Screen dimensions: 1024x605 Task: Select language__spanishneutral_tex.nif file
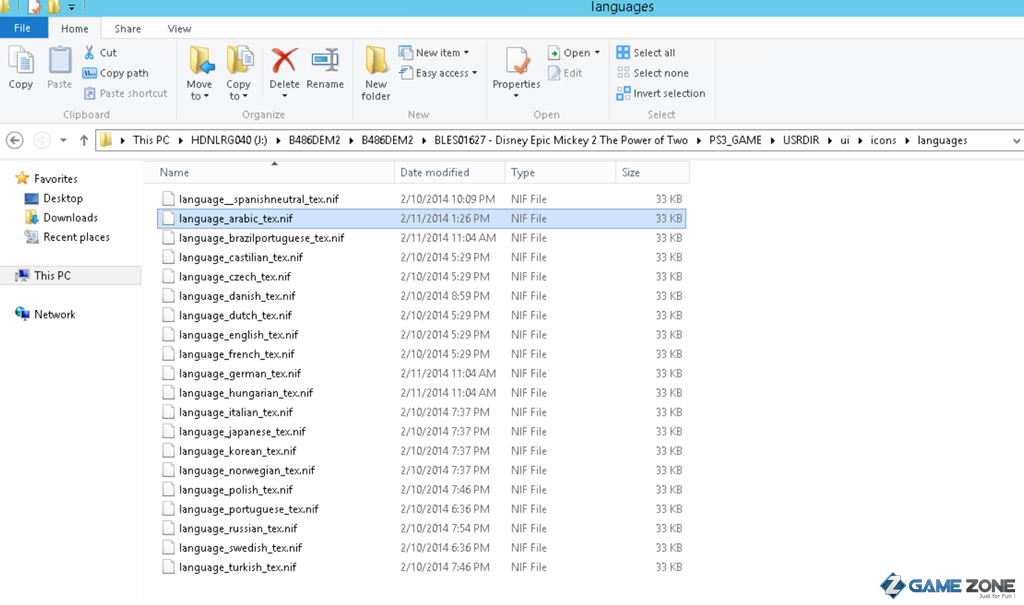[421, 199]
